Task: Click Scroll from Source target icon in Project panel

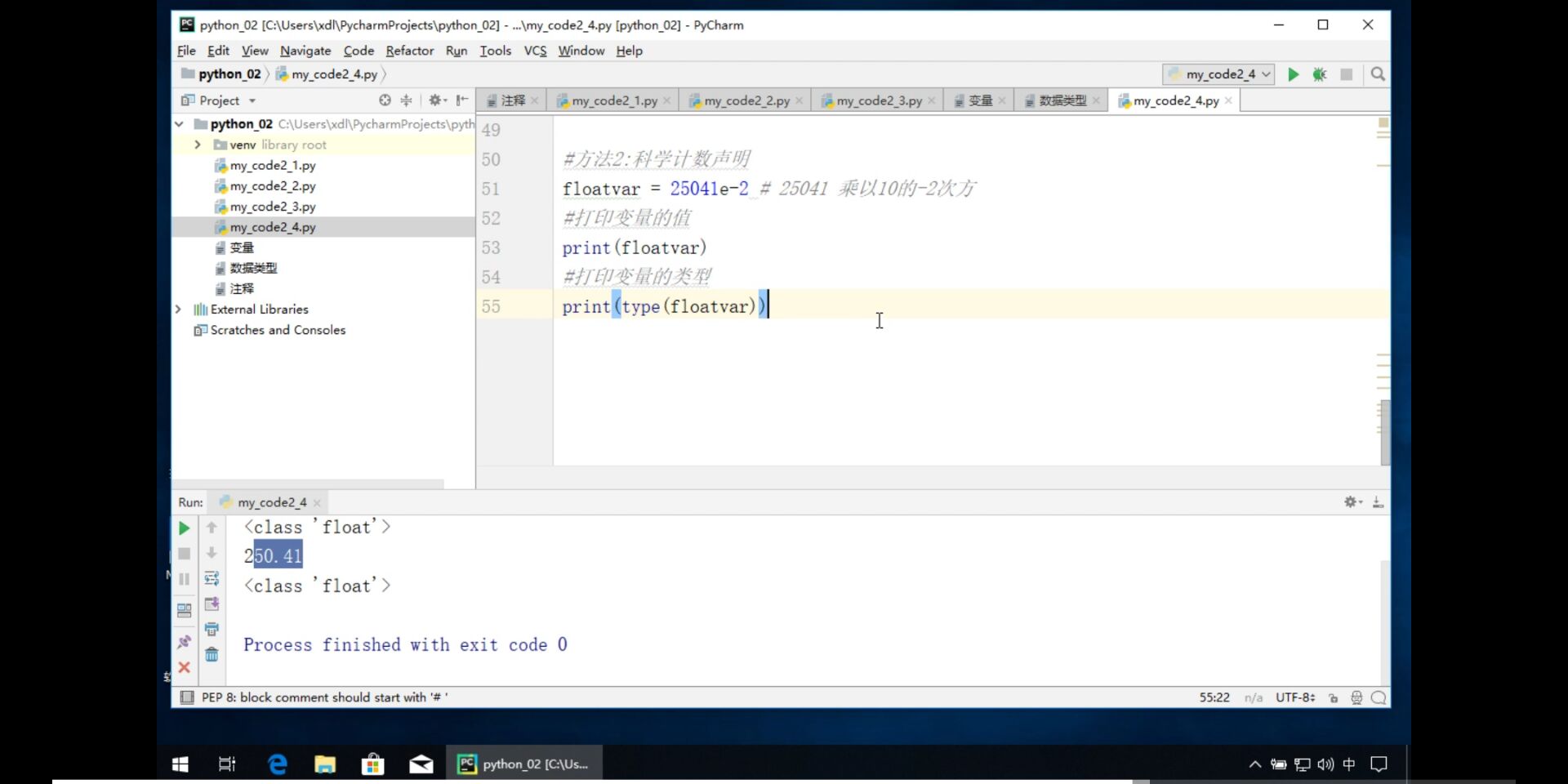Action: (385, 100)
